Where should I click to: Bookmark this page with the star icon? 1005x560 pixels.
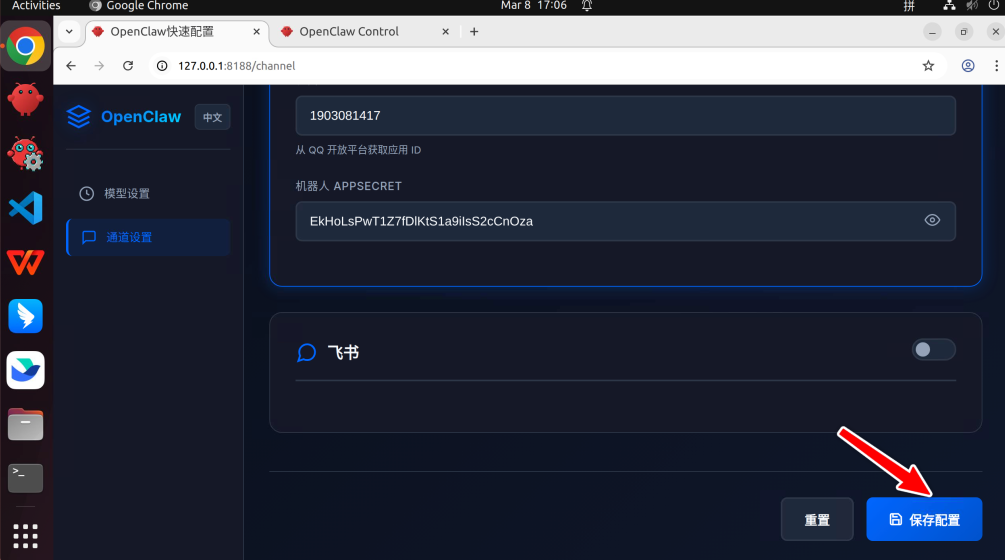[928, 66]
